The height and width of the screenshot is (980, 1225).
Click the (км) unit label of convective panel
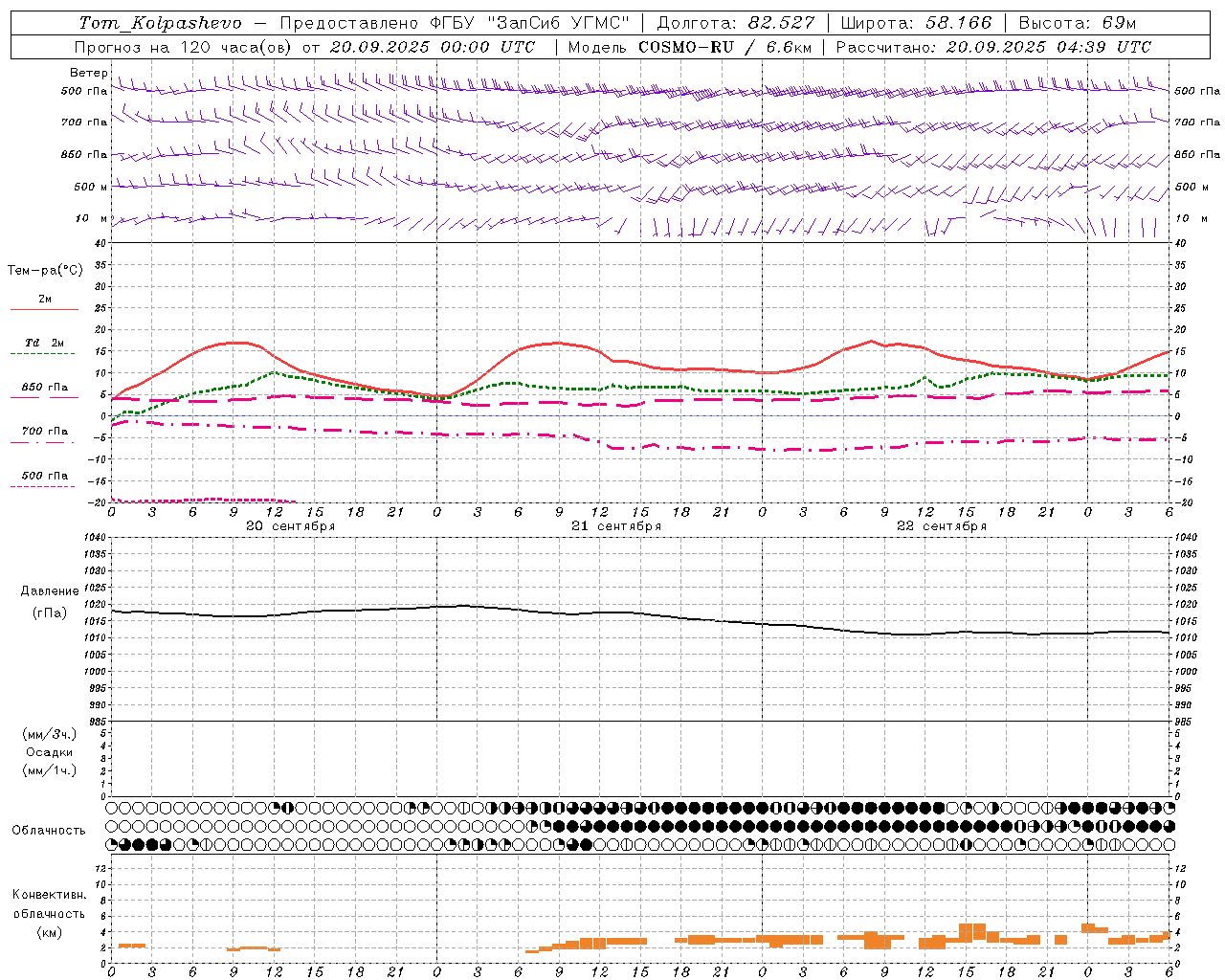tap(49, 932)
